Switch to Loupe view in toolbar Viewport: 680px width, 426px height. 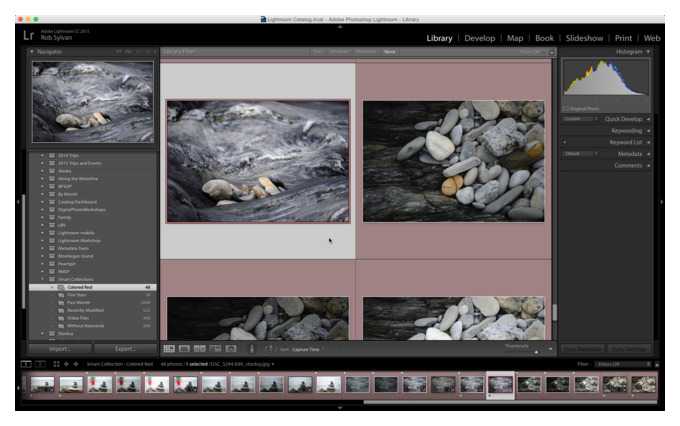click(184, 349)
